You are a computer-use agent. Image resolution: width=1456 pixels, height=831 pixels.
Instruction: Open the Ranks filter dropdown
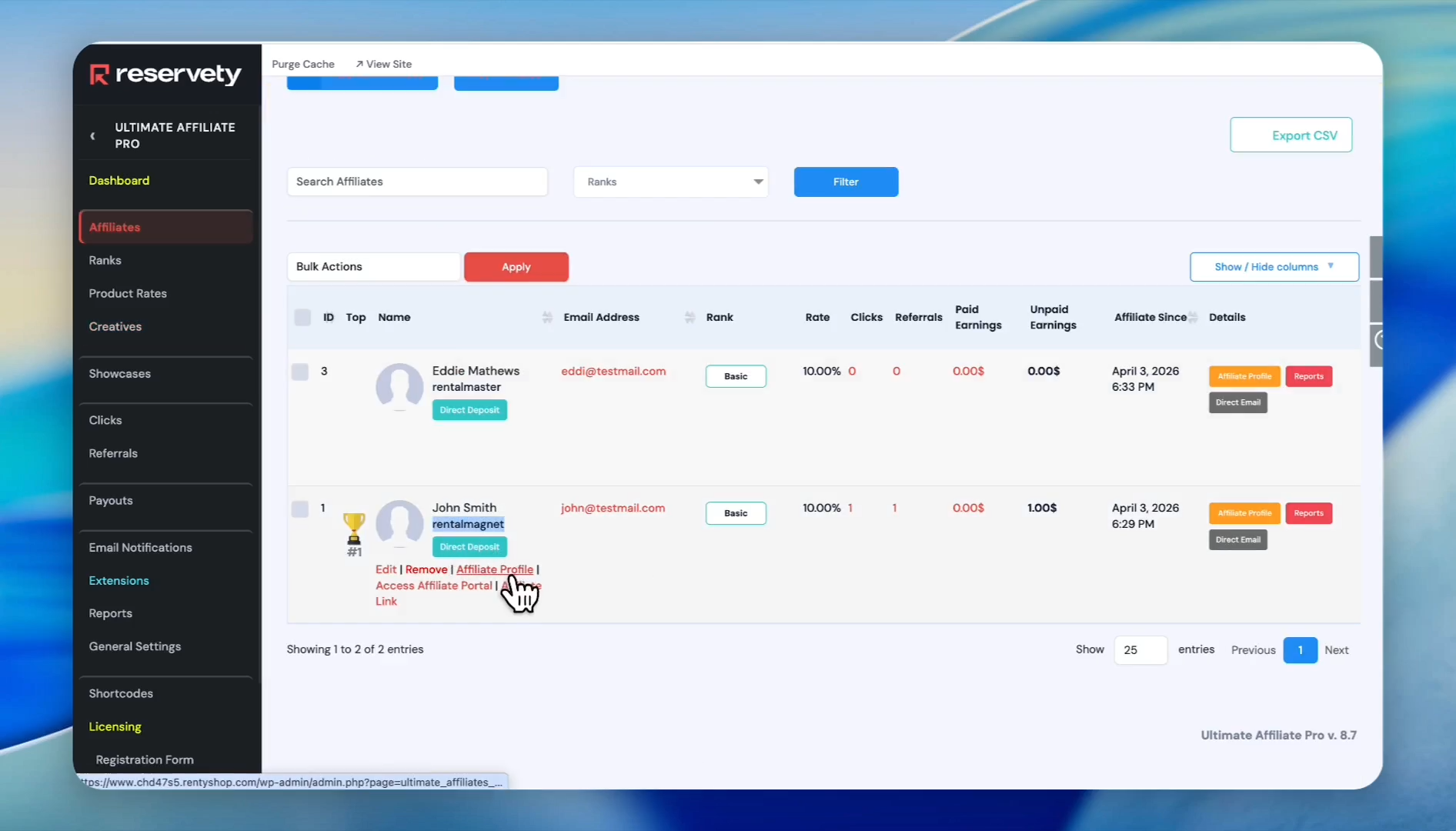point(670,182)
